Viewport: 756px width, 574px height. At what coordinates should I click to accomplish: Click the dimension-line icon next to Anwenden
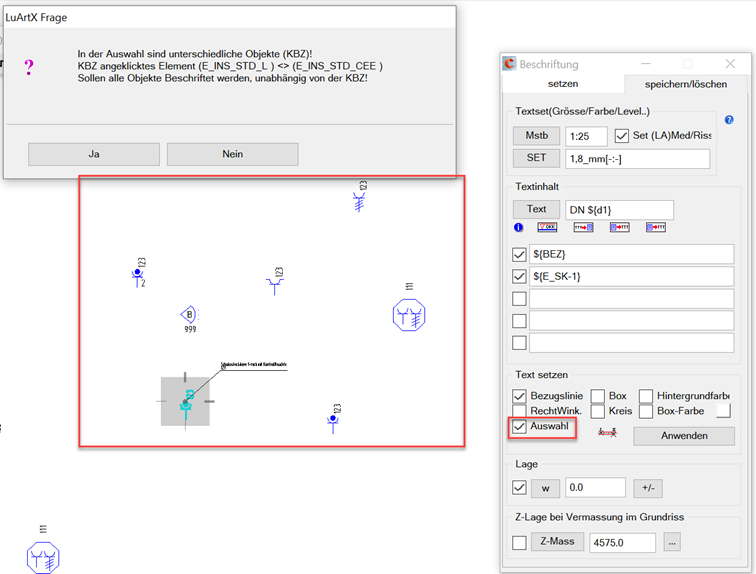[608, 433]
